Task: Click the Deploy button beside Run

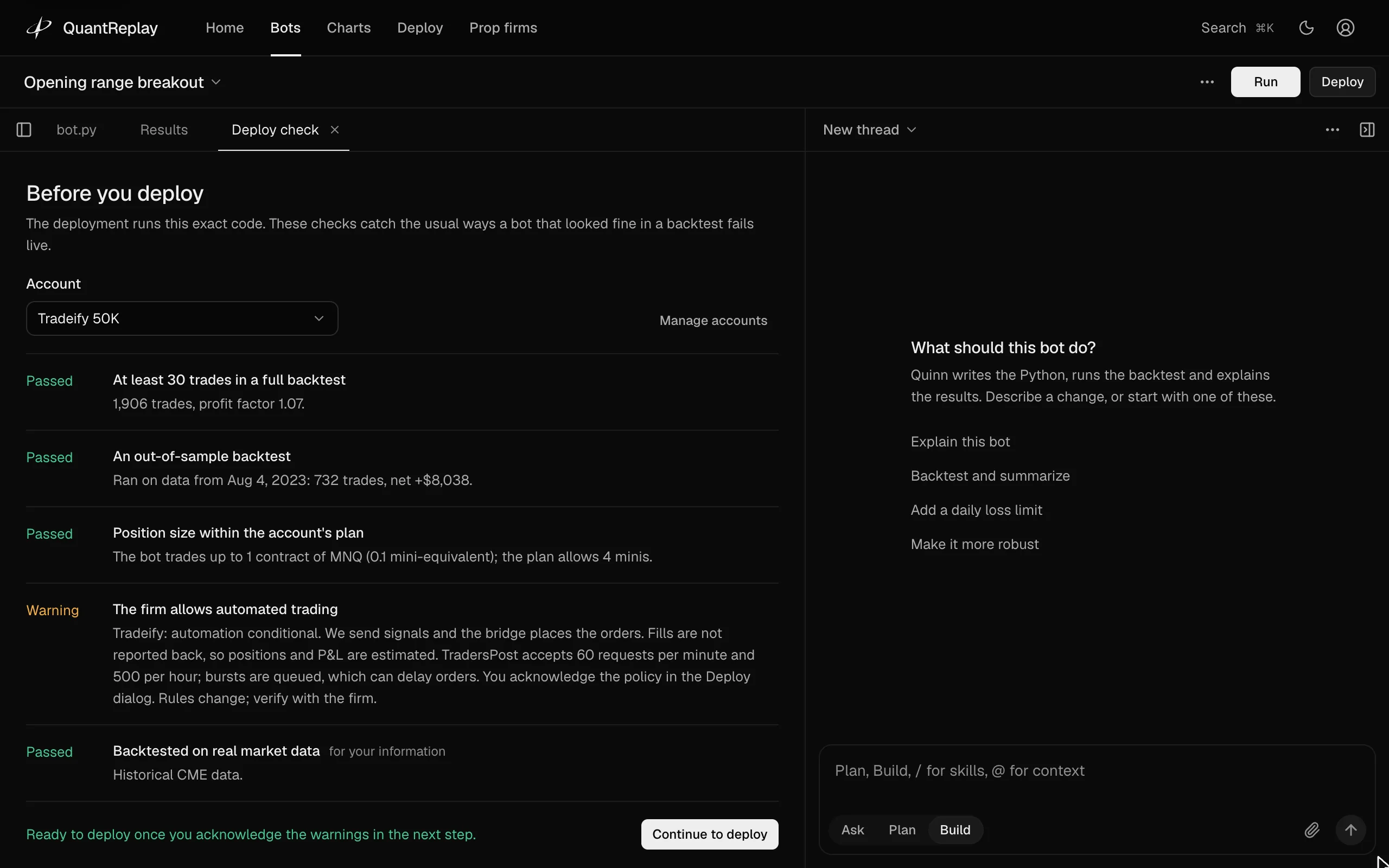Action: [x=1342, y=82]
